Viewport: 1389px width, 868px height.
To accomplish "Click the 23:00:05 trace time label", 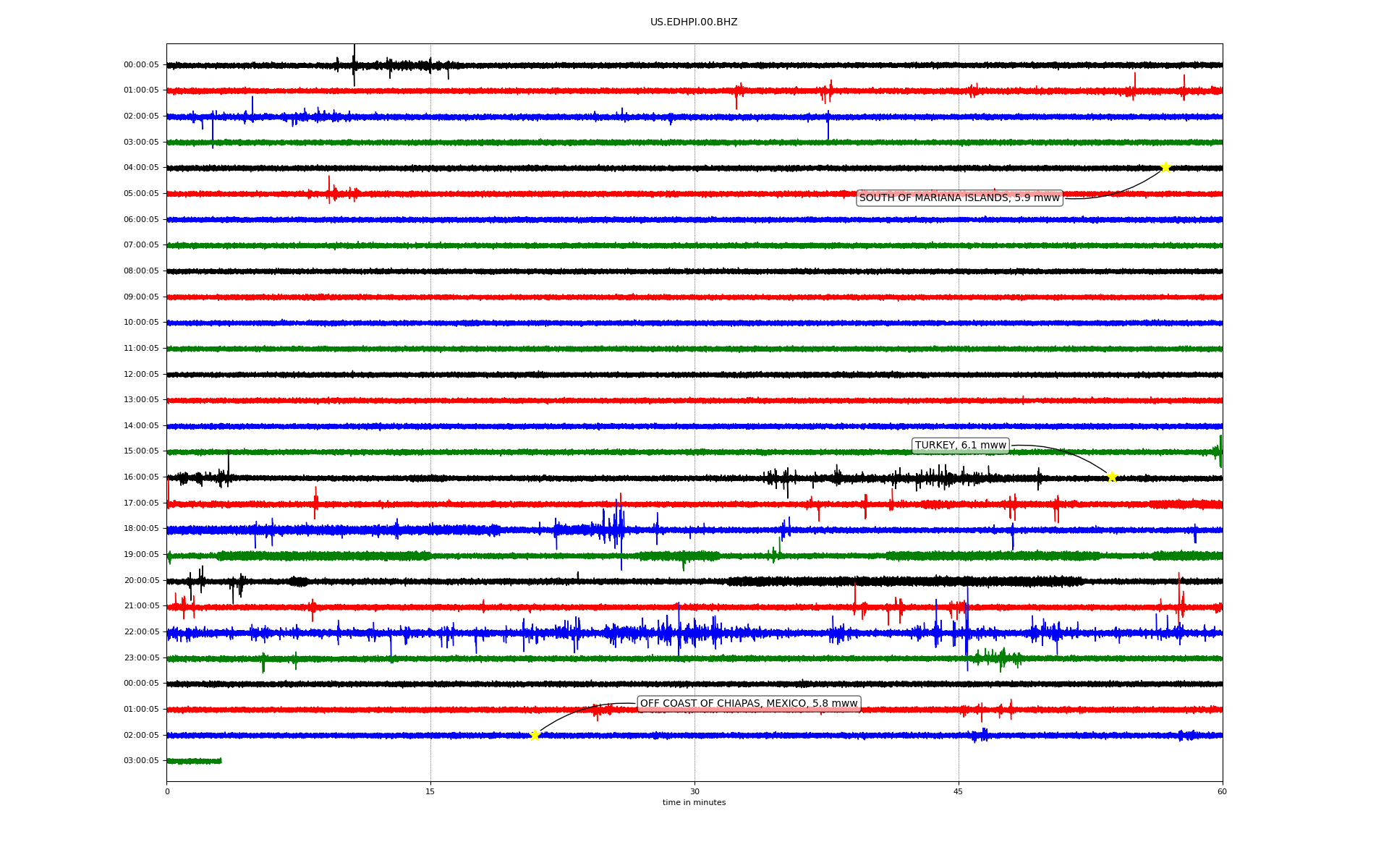I will 141,658.
